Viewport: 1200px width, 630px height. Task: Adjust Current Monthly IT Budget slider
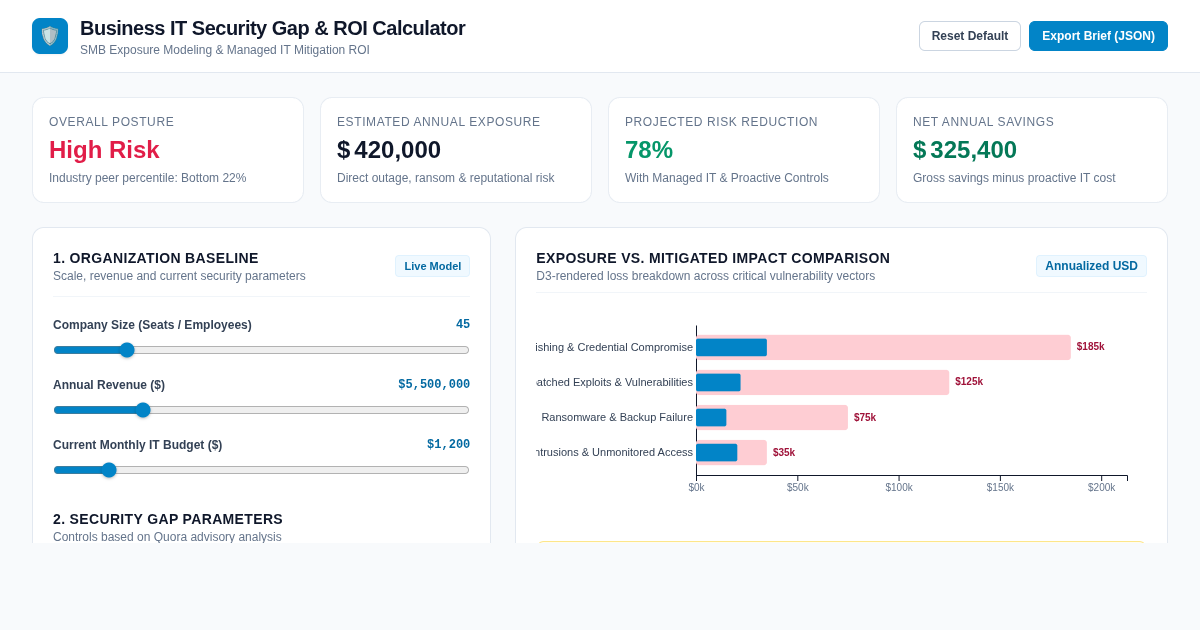click(261, 470)
